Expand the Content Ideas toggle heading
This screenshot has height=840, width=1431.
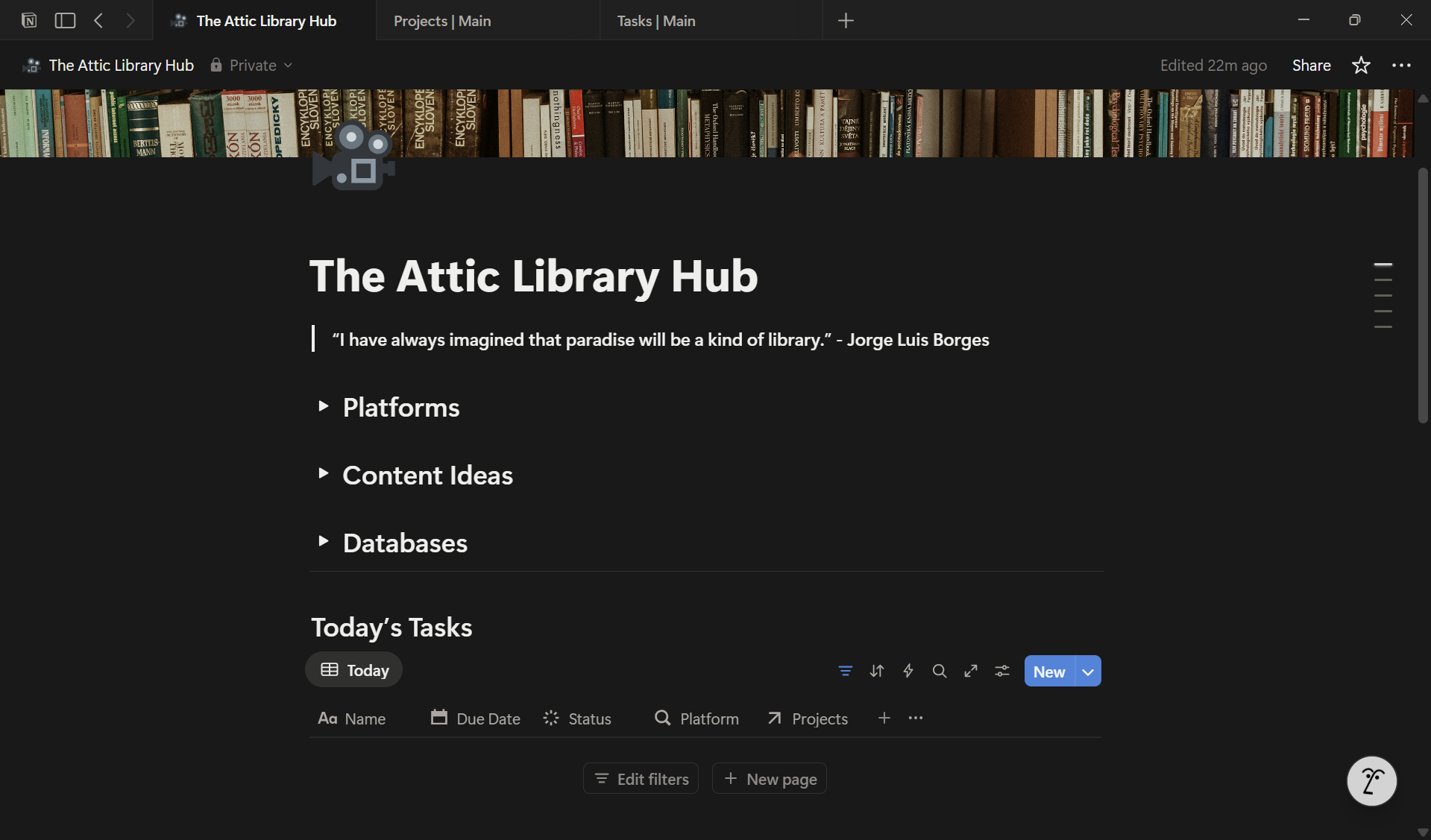(x=323, y=473)
